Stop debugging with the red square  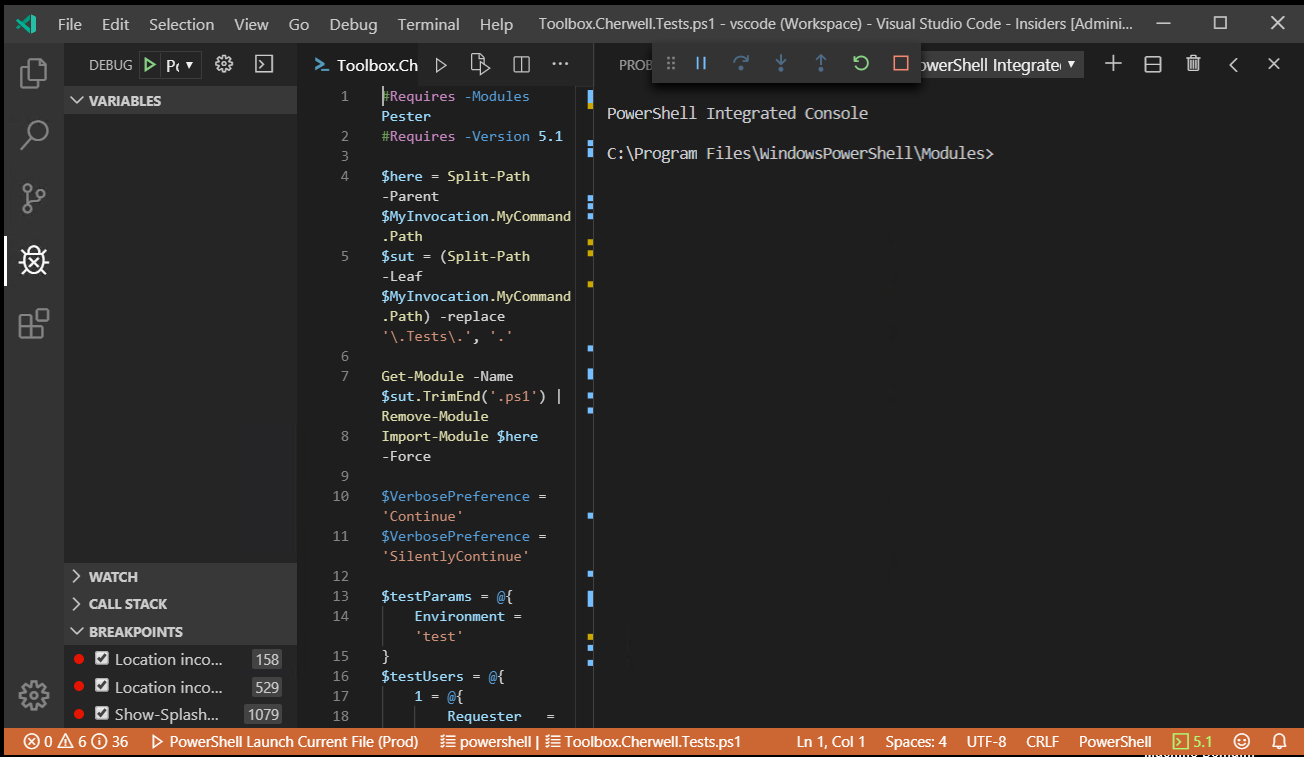[901, 63]
